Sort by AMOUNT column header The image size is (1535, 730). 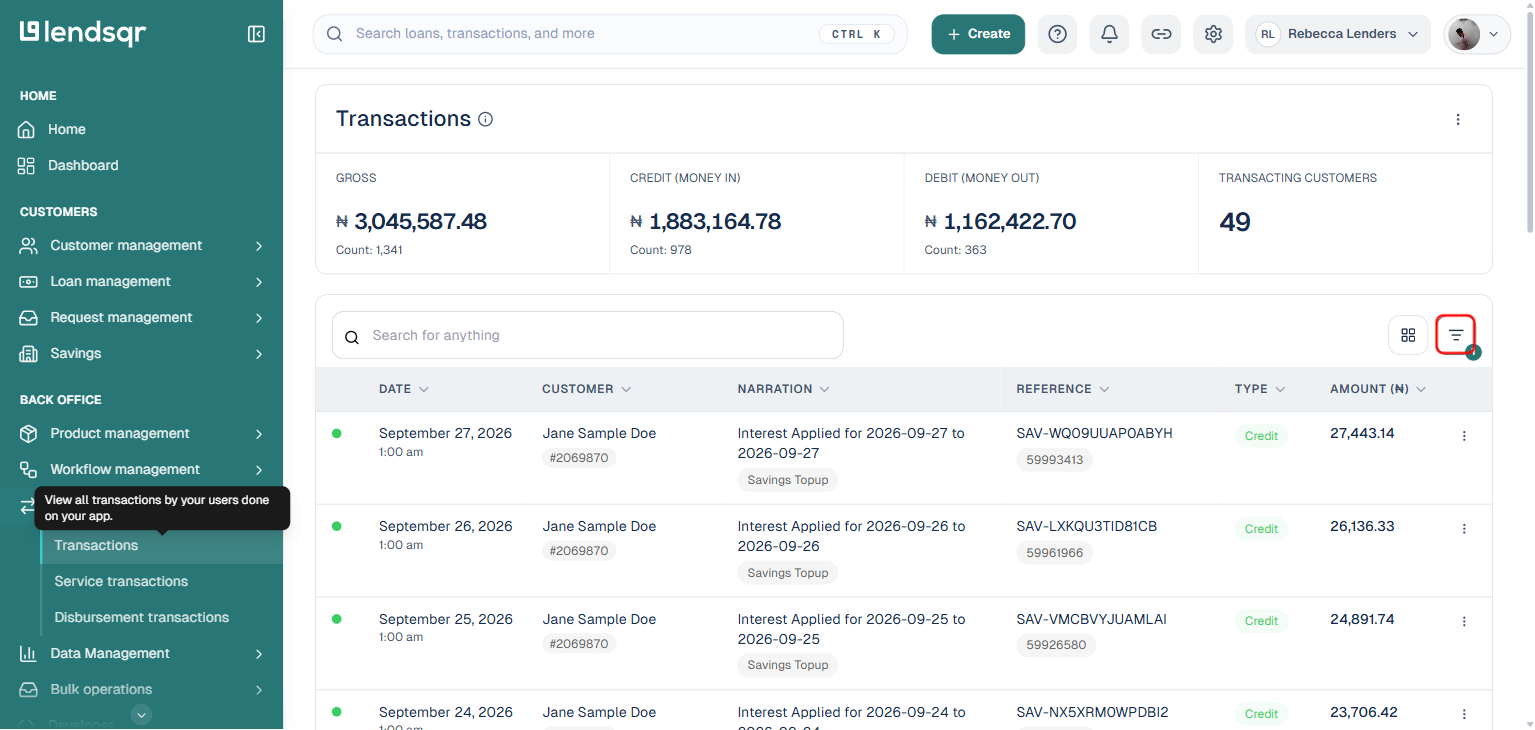(1378, 389)
